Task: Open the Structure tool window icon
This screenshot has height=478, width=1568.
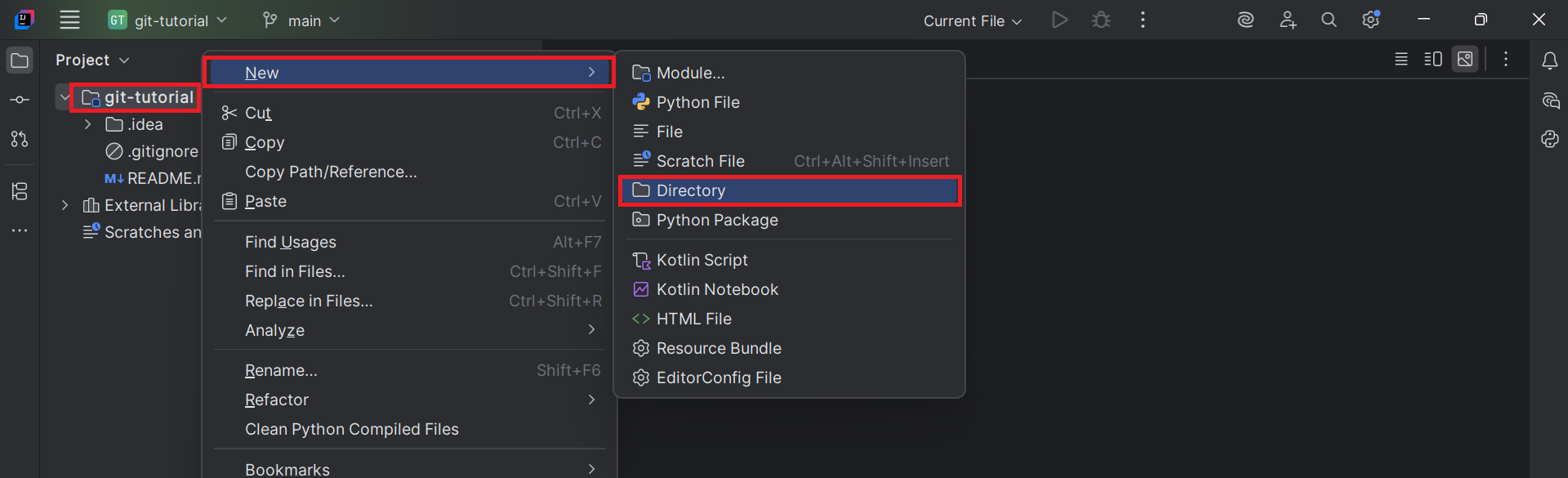Action: pos(20,191)
